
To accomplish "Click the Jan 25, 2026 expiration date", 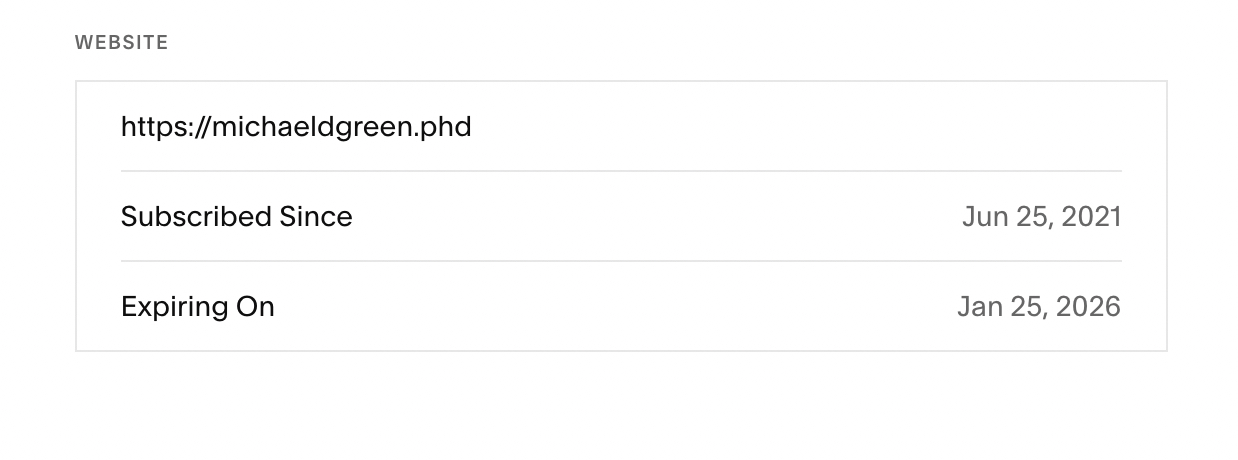I will click(x=1038, y=307).
